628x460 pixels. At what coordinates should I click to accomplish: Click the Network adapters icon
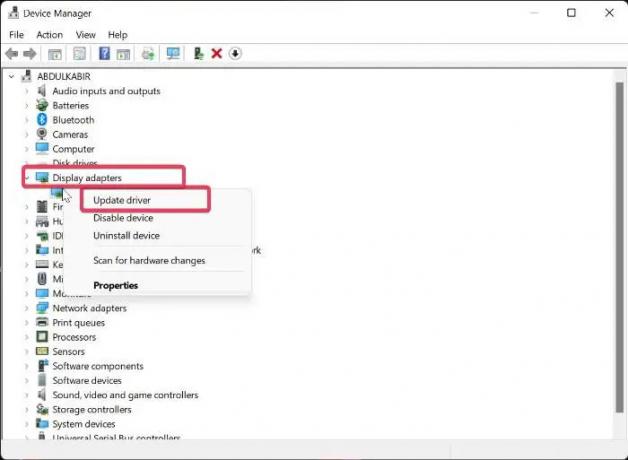point(42,308)
